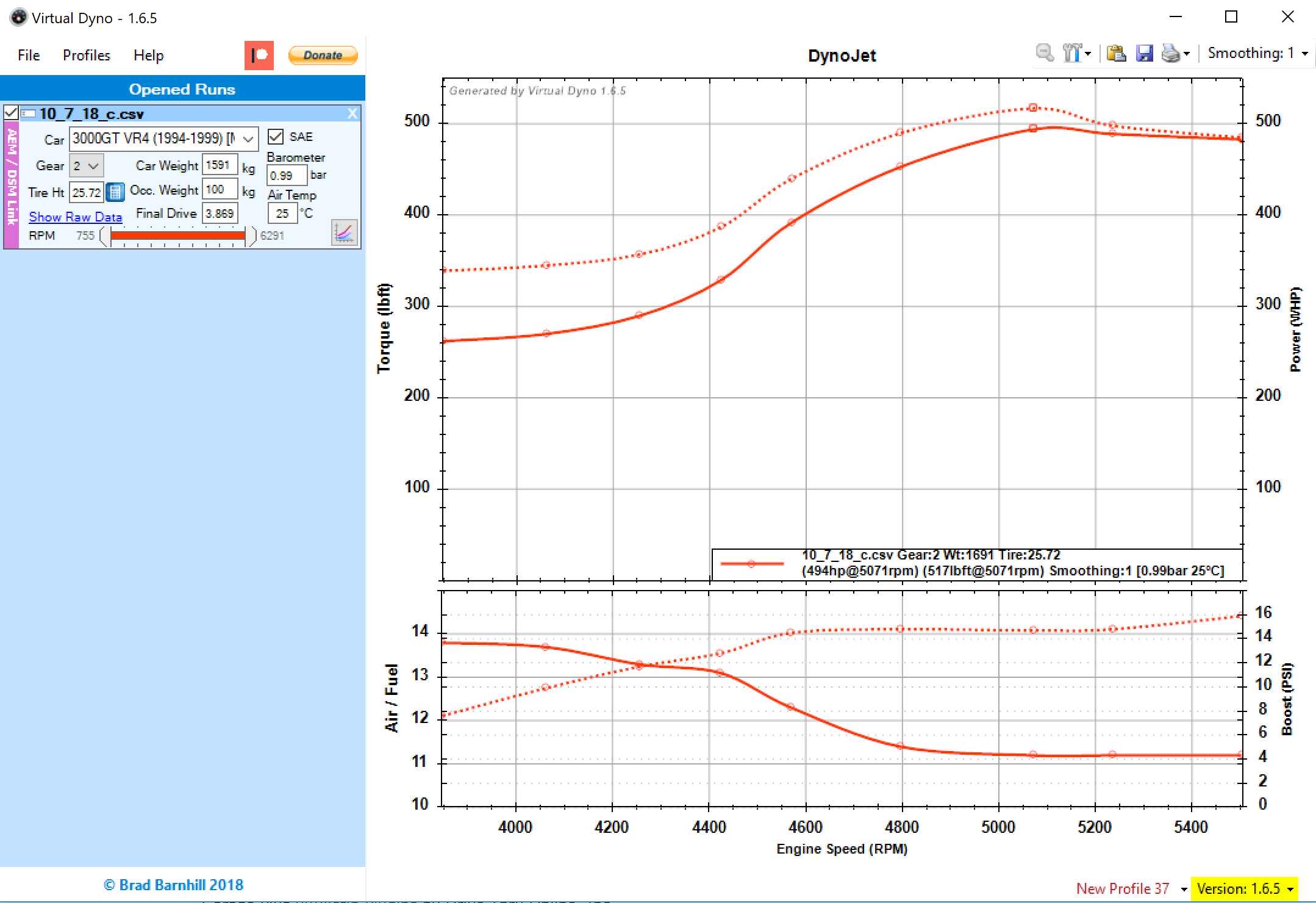Open the Smoothing: 1 dropdown
The image size is (1316, 903).
click(x=1258, y=54)
